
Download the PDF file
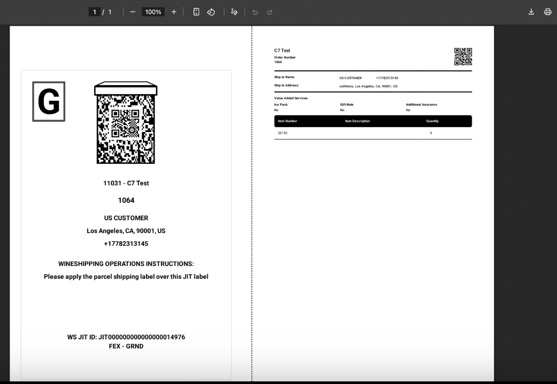click(531, 12)
